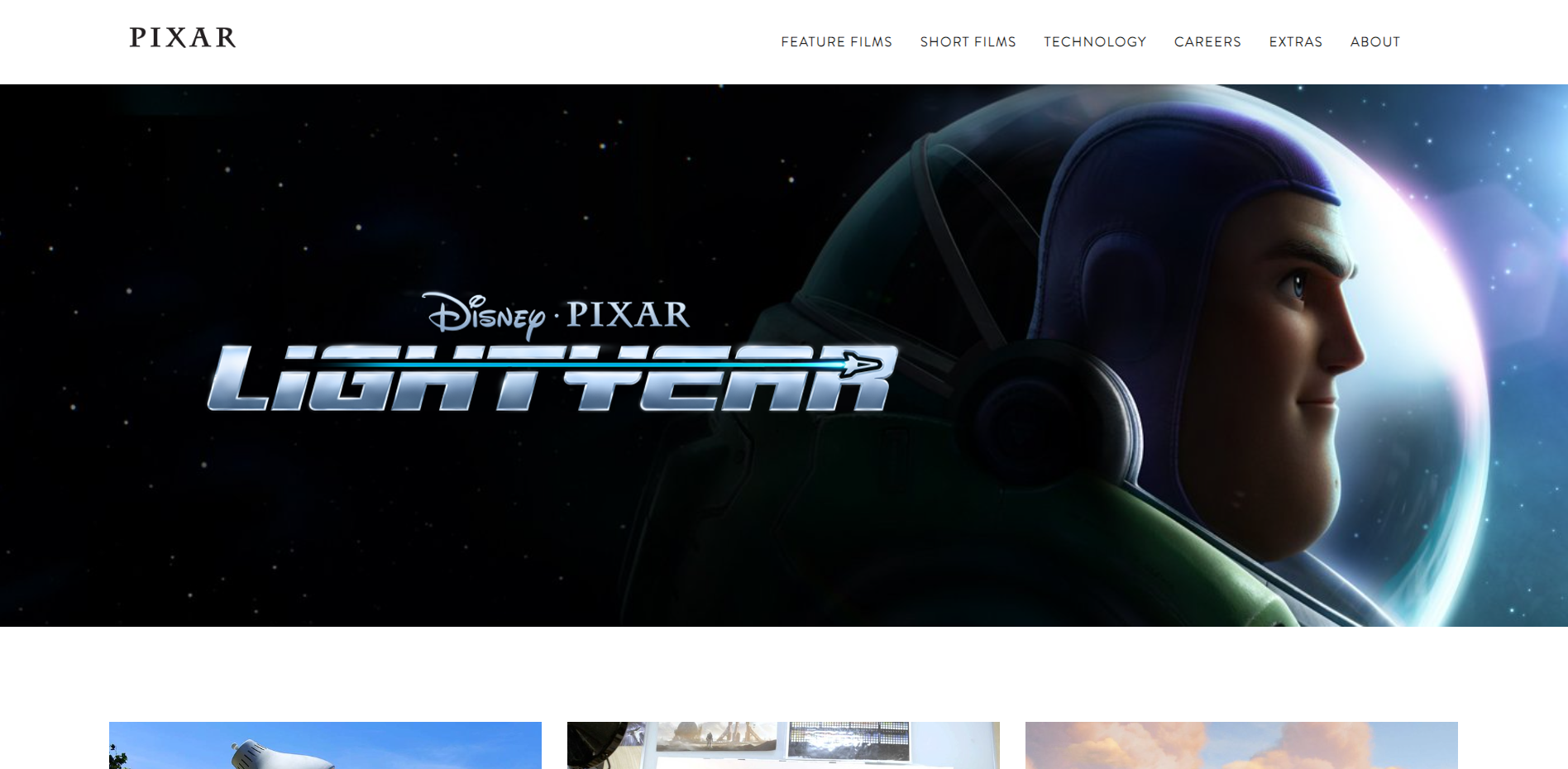Select the TECHNOLOGY navigation item
1568x769 pixels.
pos(1096,41)
